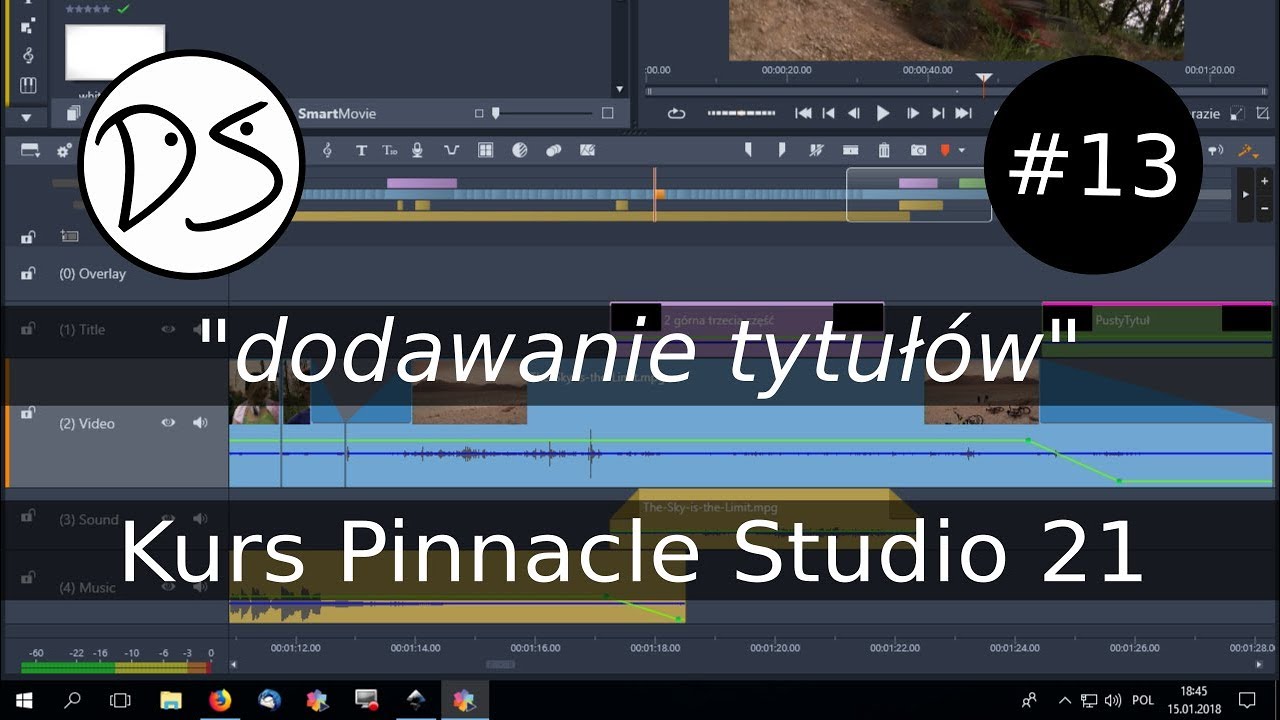Click the white thumbnail in the library
Viewport: 1280px width, 720px height.
pos(115,52)
